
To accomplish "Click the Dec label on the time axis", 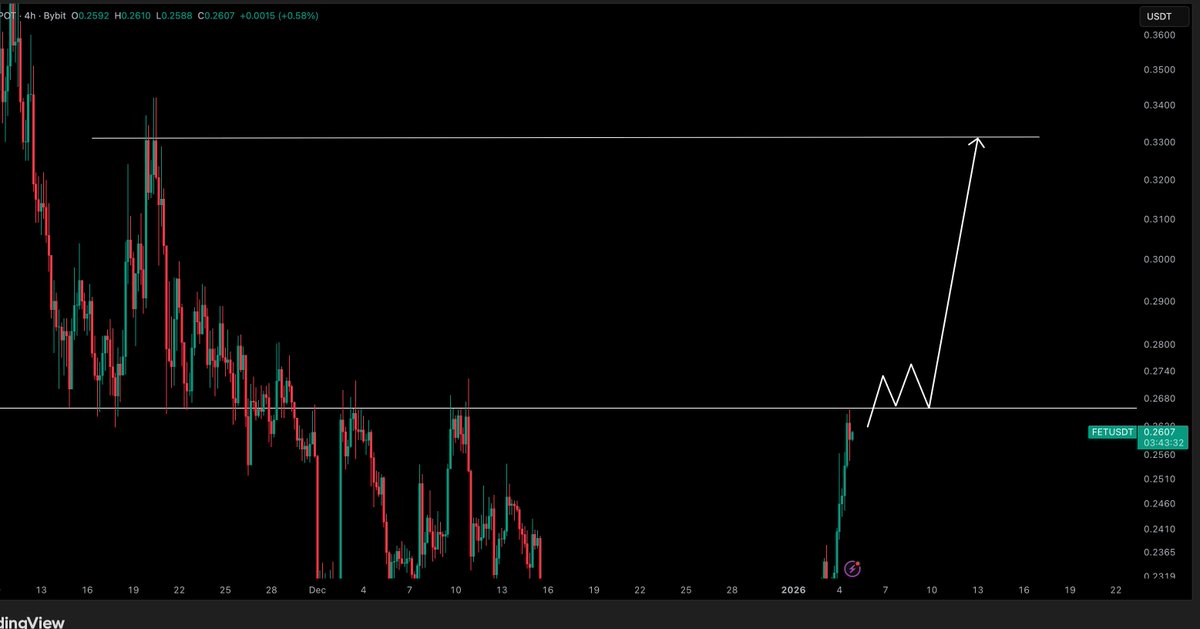I will coord(317,591).
